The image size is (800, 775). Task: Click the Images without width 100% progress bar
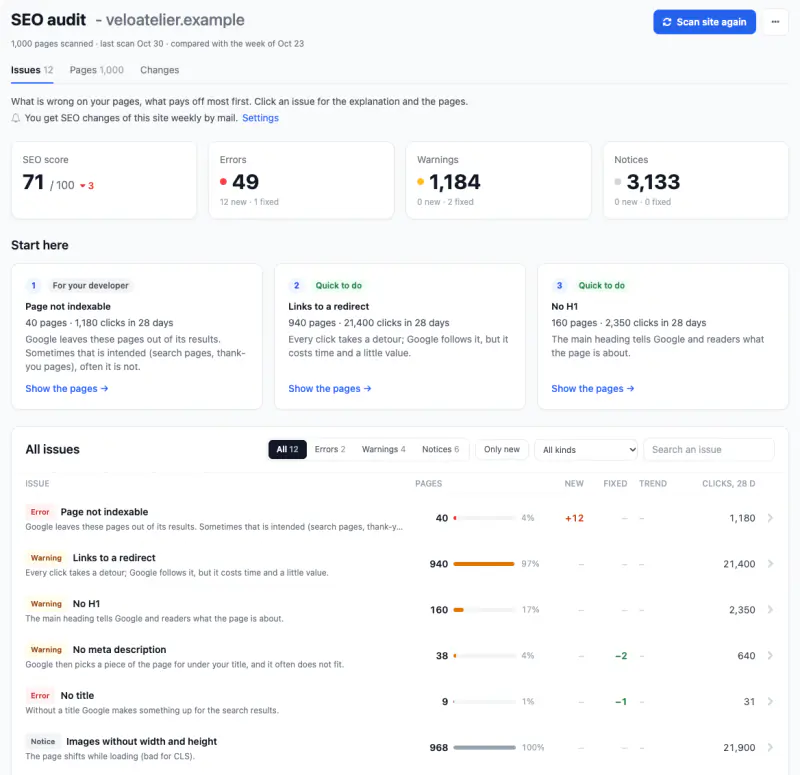[484, 747]
